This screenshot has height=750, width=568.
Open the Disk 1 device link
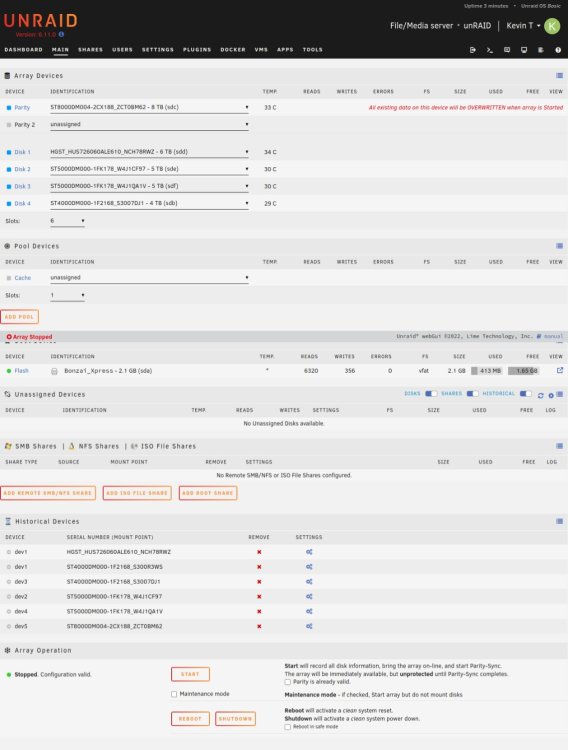click(22, 152)
